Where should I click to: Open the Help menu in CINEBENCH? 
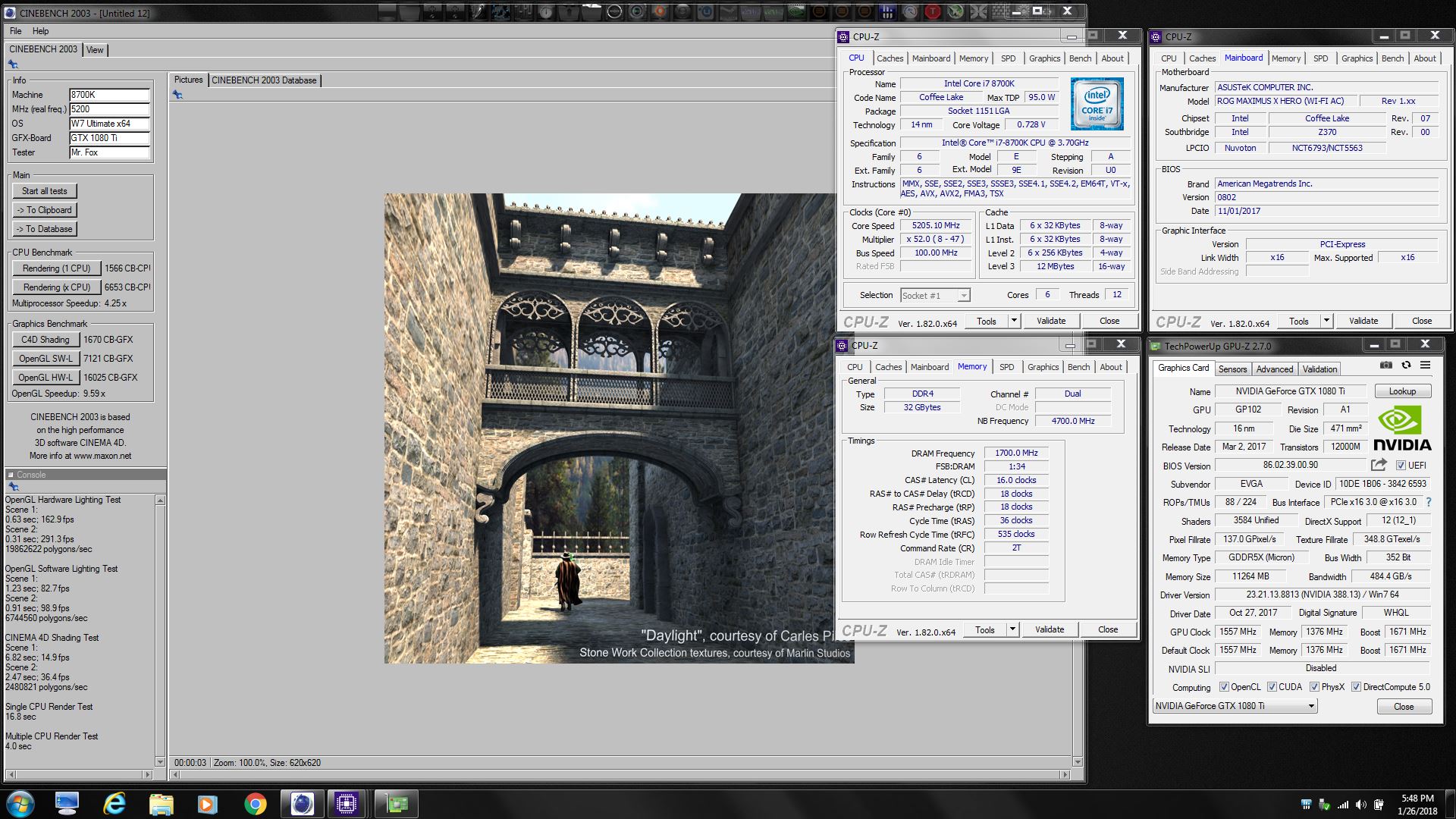point(40,31)
